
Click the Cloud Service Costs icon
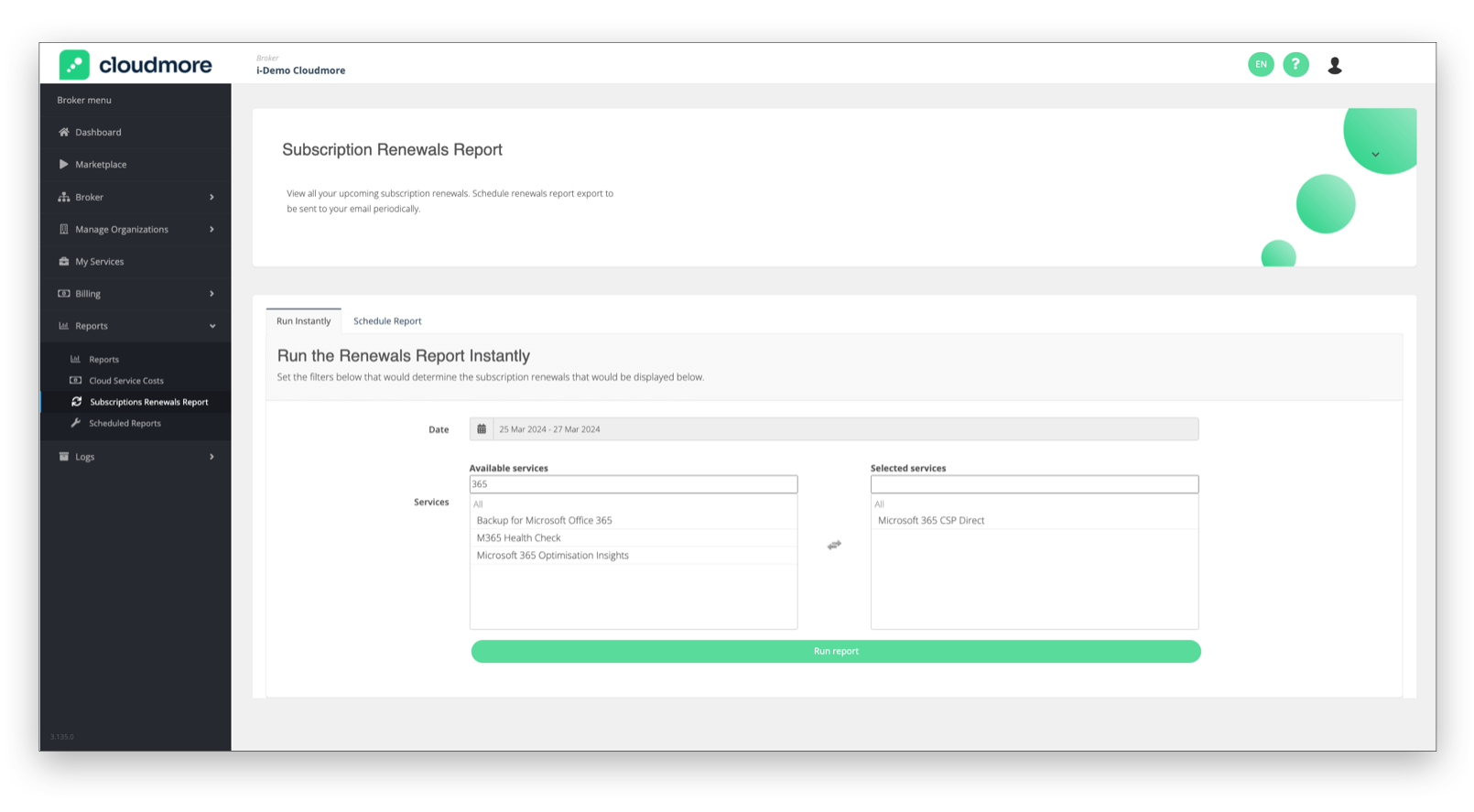(76, 380)
